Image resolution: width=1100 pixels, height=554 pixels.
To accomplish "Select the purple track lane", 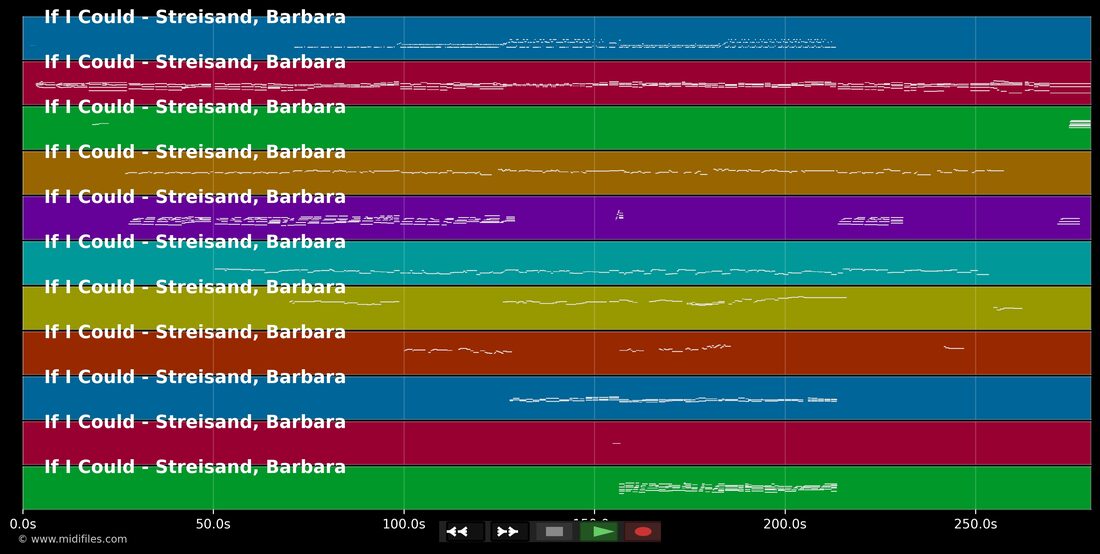I will [556, 218].
